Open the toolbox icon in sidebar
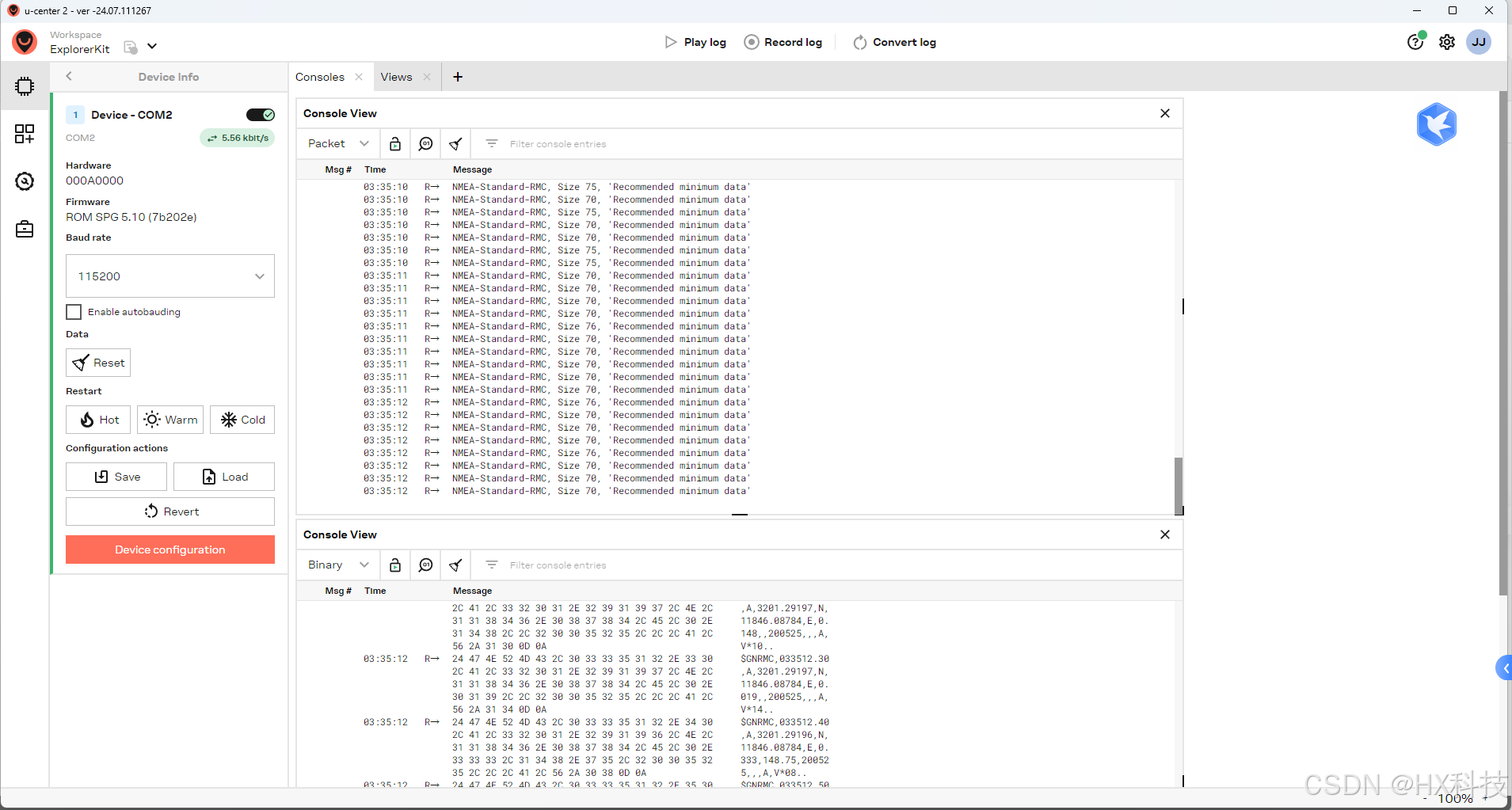1512x810 pixels. click(x=25, y=229)
